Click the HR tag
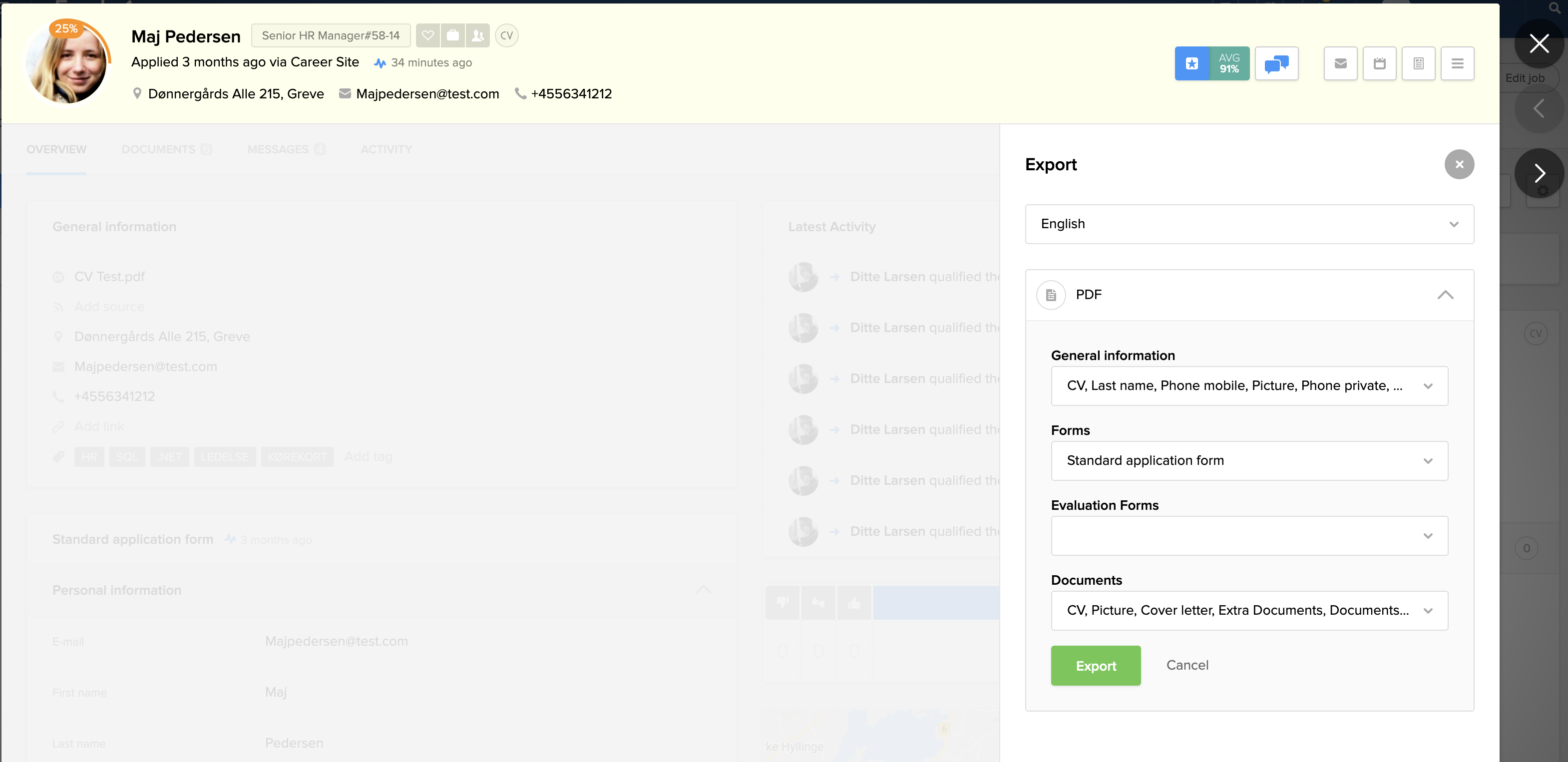Viewport: 1568px width, 762px height. tap(89, 457)
